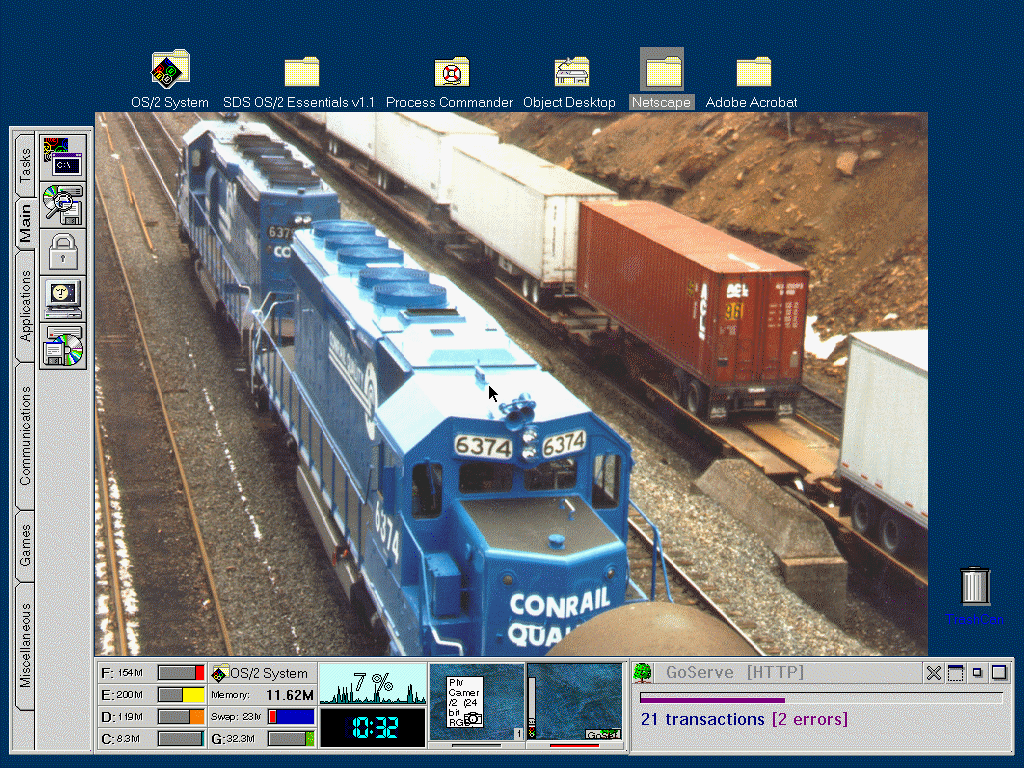1024x768 pixels.
Task: Minimize the GoServe window
Action: click(x=978, y=673)
